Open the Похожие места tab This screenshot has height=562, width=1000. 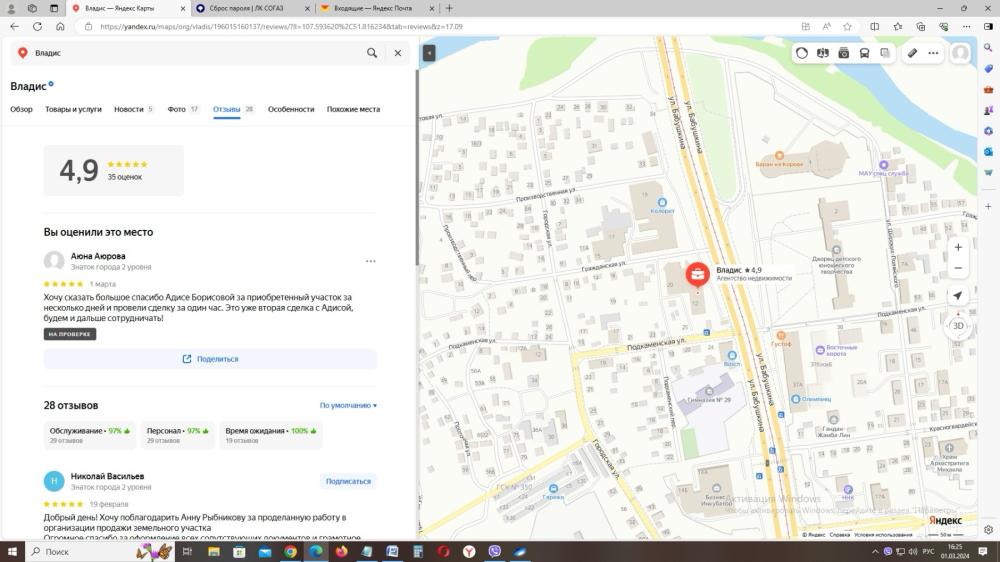click(x=353, y=109)
